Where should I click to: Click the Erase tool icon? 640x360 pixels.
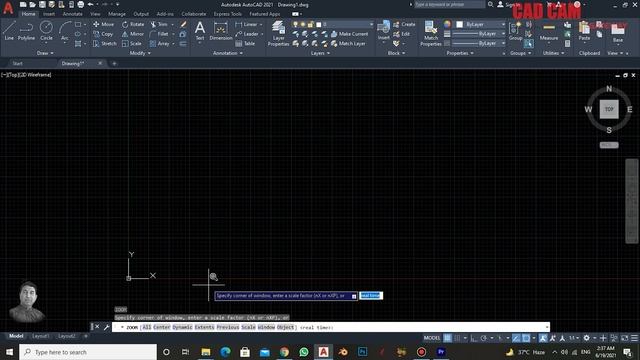coord(183,24)
